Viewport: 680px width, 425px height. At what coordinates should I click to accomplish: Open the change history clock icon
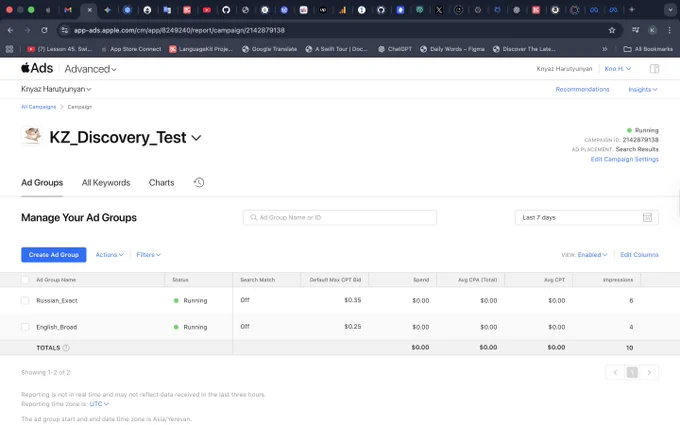click(199, 183)
